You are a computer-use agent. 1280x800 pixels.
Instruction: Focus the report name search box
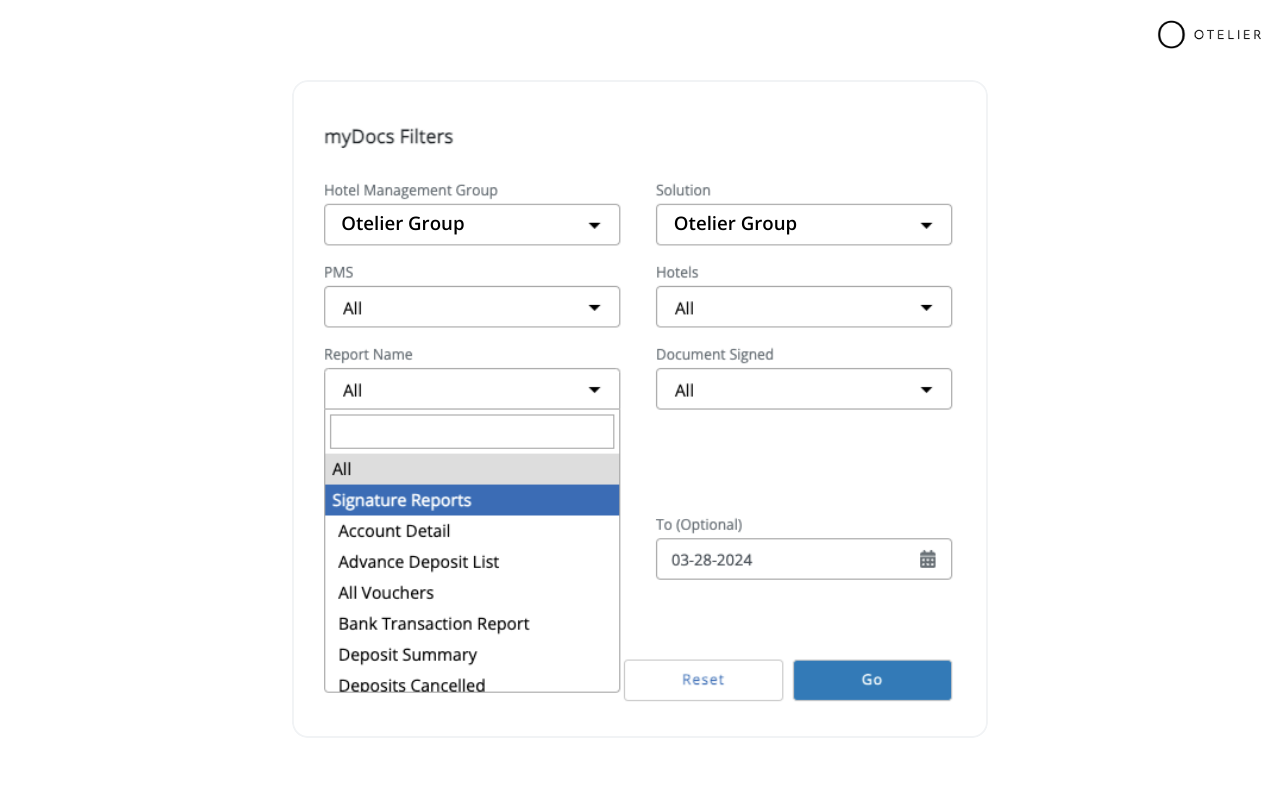click(472, 432)
